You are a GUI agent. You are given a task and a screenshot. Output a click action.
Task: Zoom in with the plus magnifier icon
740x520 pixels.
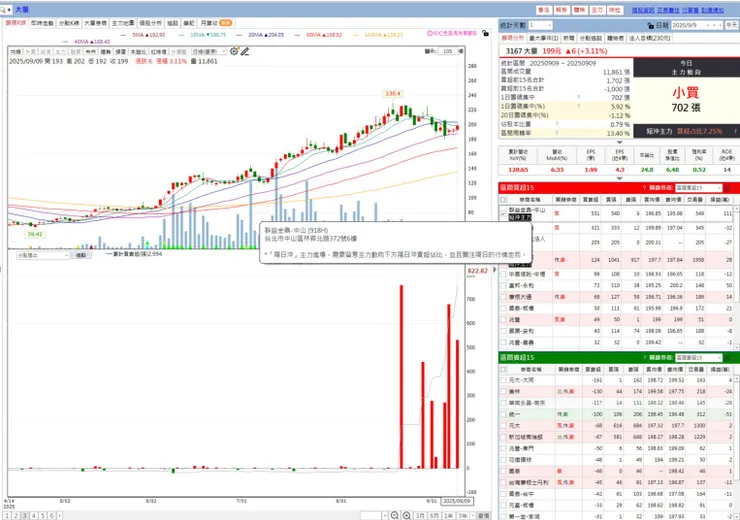406,515
